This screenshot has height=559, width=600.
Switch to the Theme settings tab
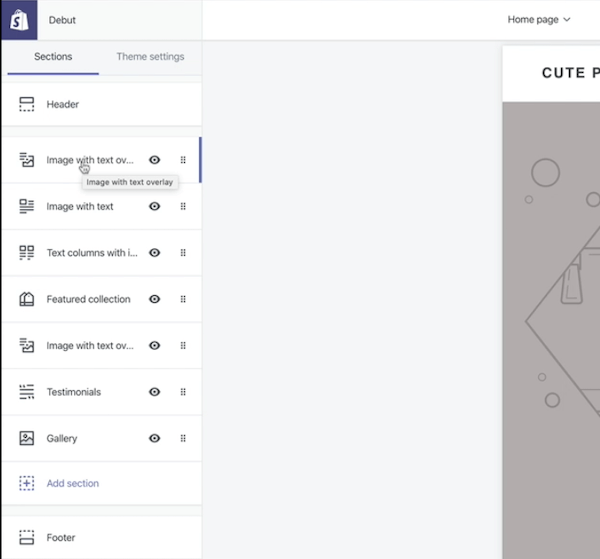tap(150, 57)
